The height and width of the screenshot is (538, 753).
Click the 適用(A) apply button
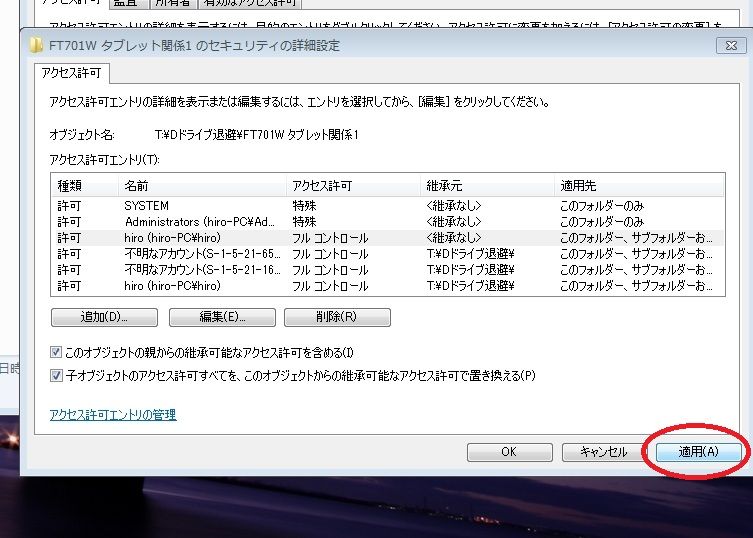pyautogui.click(x=698, y=452)
